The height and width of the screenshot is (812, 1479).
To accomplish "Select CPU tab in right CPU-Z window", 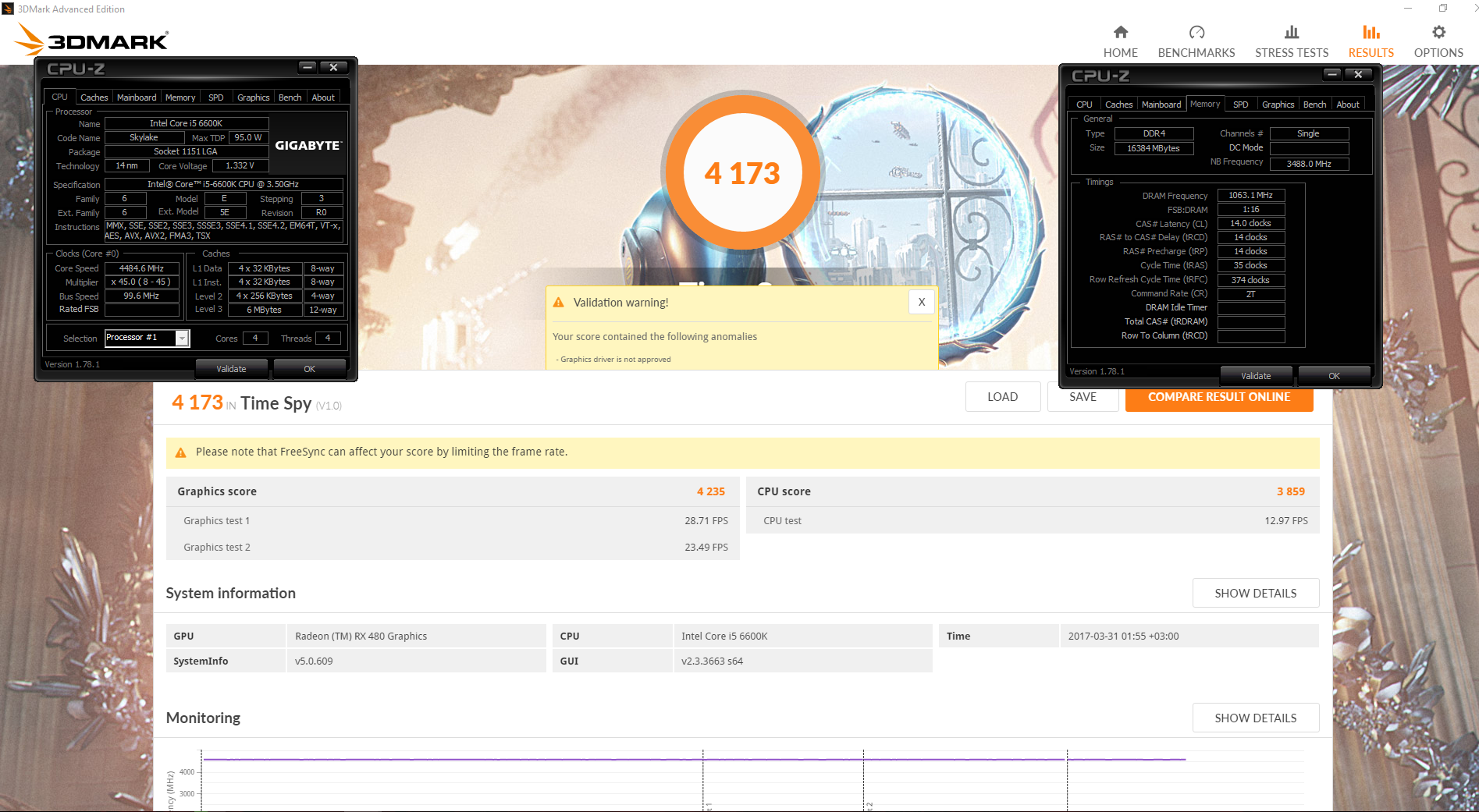I will point(1084,105).
